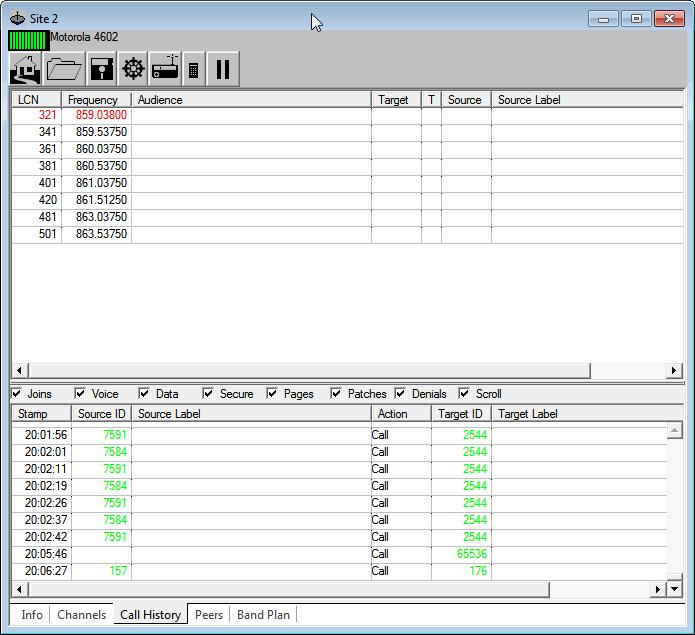
Task: Open settings via the ship wheel icon
Action: coord(133,69)
